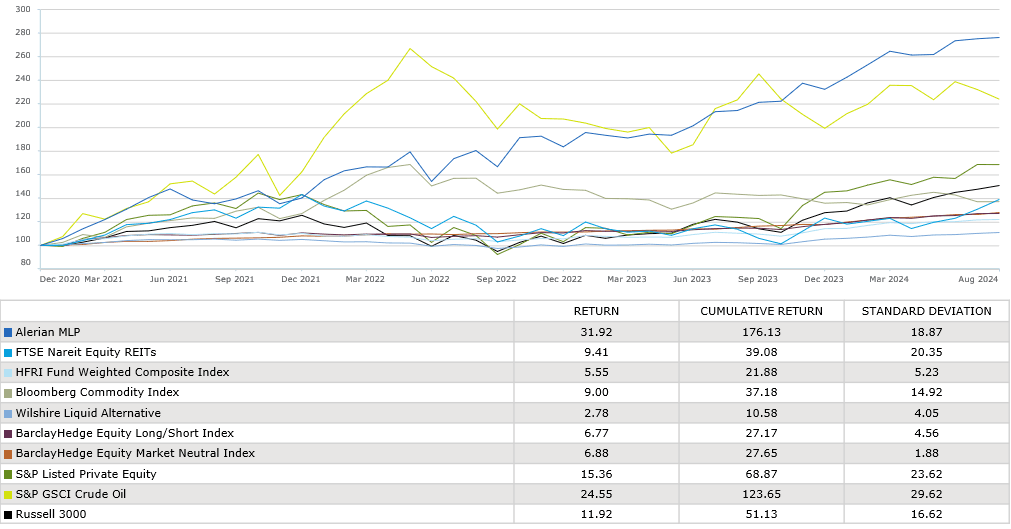Screen dimensions: 1011x529
Task: Click the Alerian MLP blue color swatch
Action: point(8,332)
